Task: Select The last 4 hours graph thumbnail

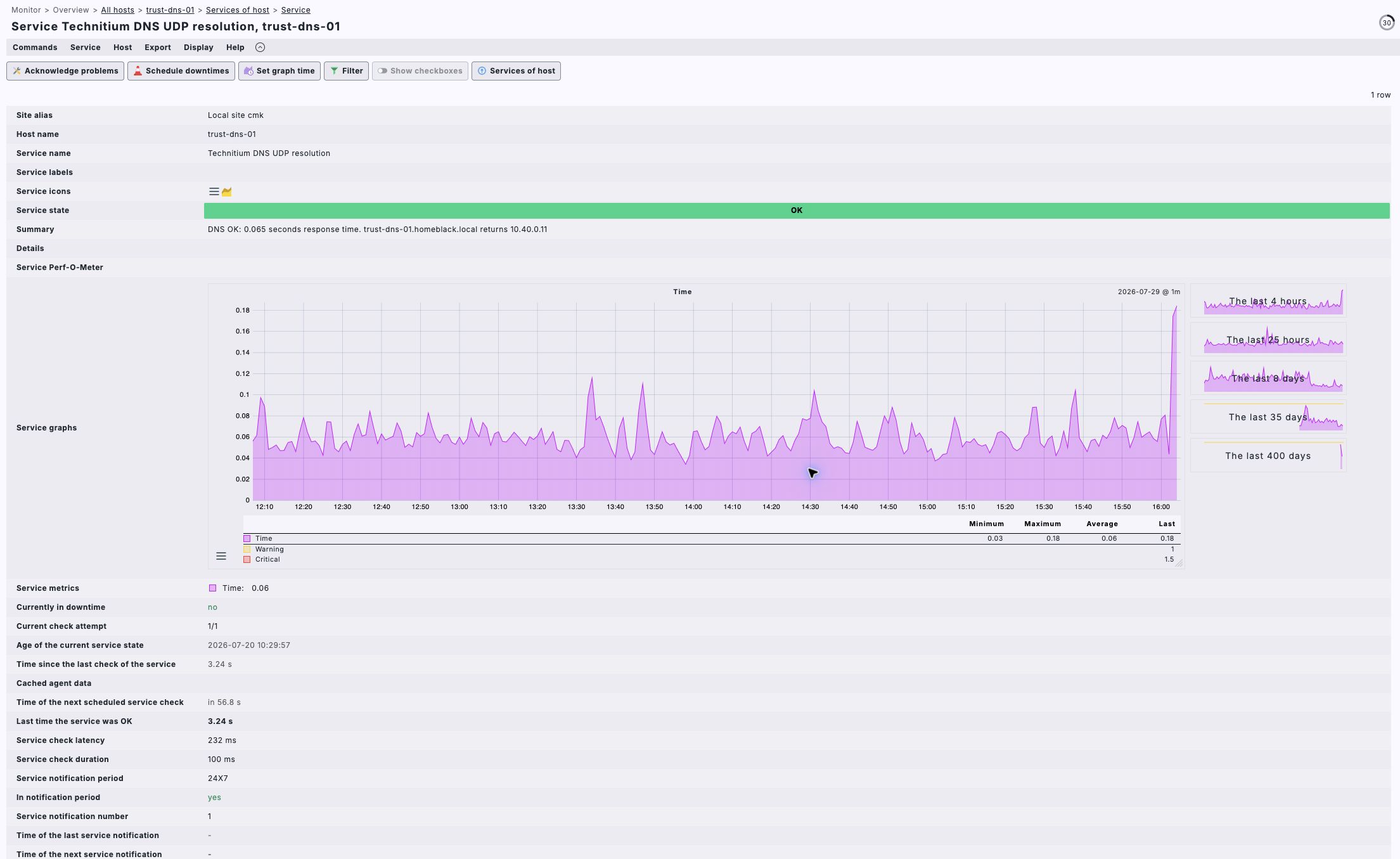Action: tap(1268, 300)
